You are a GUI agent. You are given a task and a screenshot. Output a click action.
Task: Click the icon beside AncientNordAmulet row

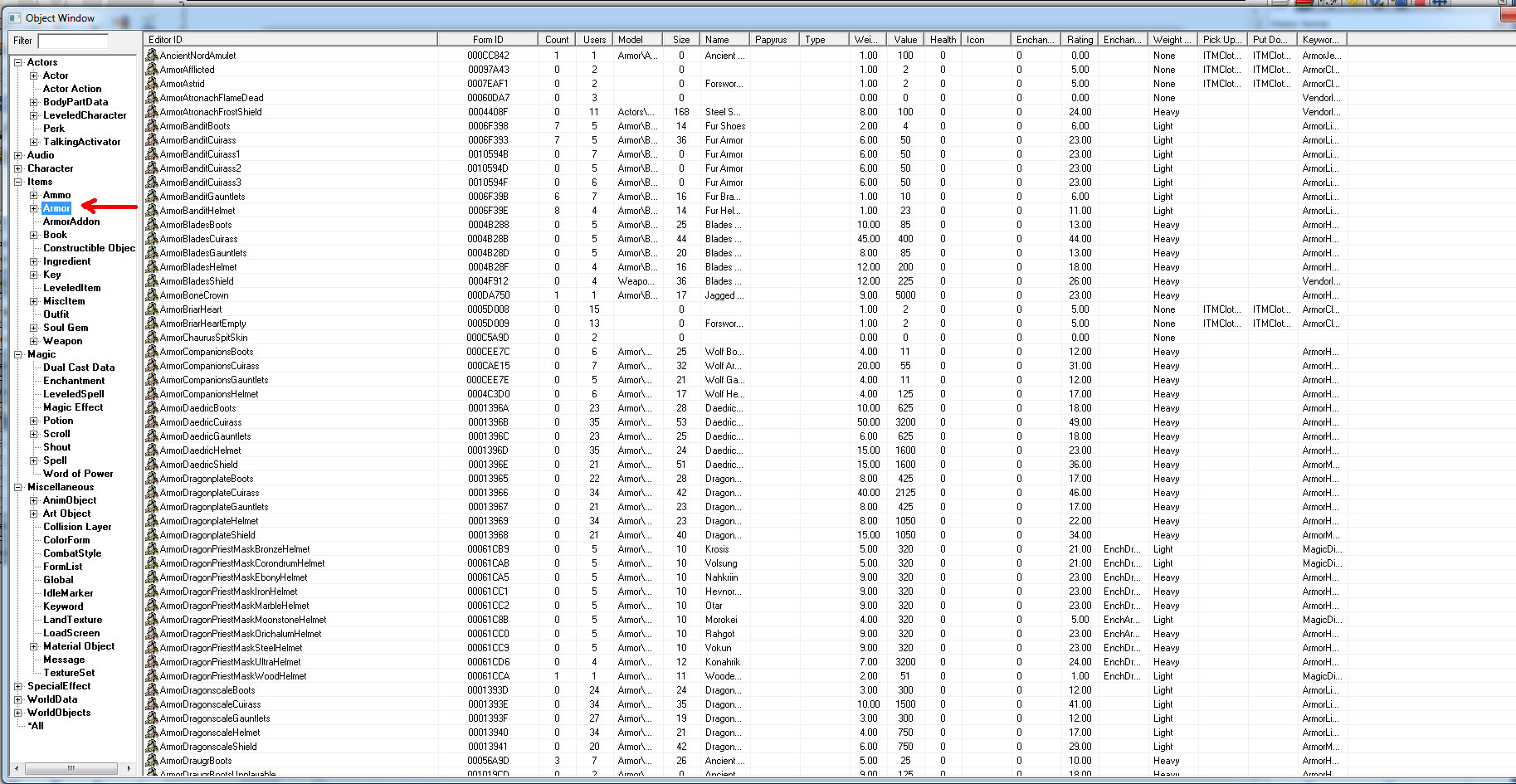click(x=152, y=56)
